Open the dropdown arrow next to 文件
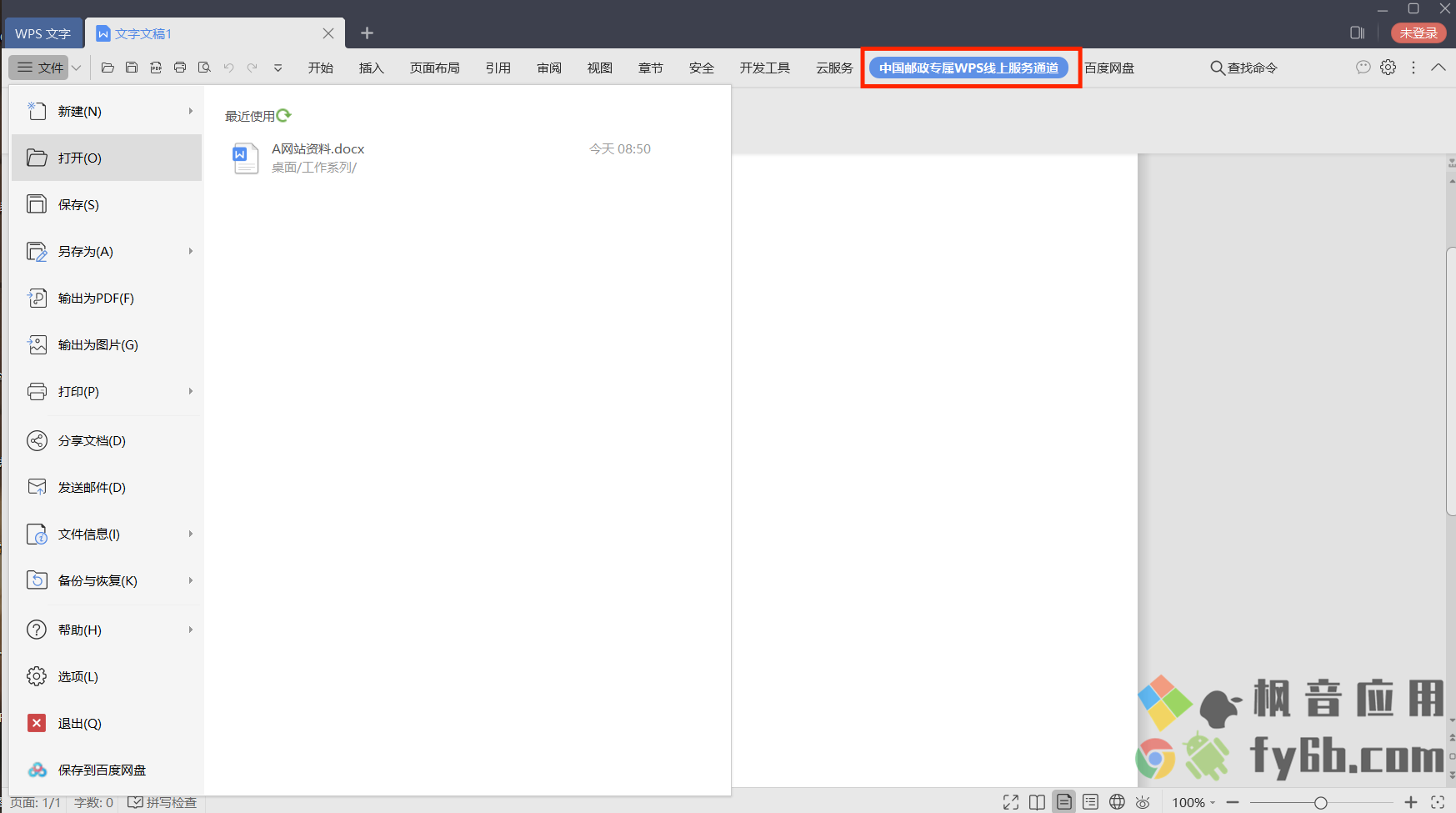Viewport: 1456px width, 813px height. [76, 68]
